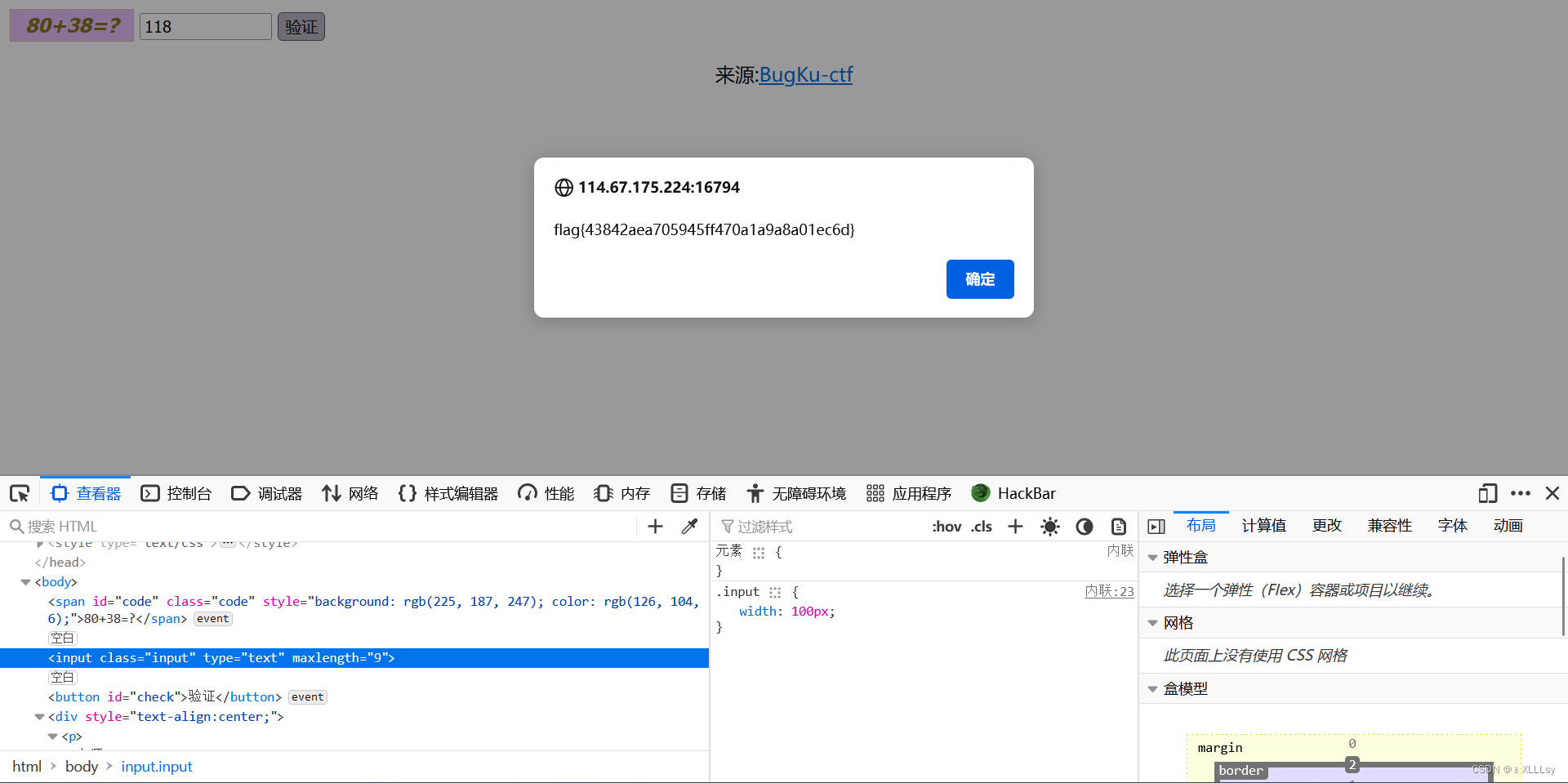Switch to the 网络 network tab
The height and width of the screenshot is (783, 1568).
tap(350, 493)
